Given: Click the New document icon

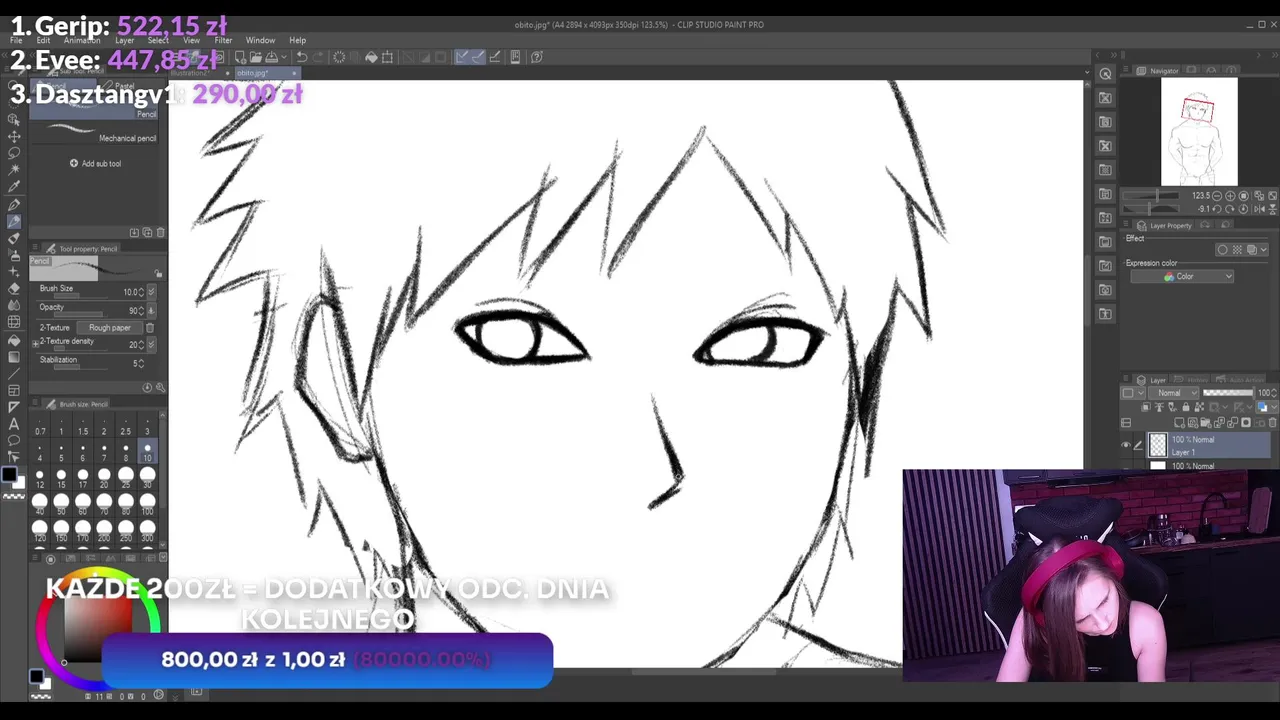Looking at the screenshot, I should 240,57.
